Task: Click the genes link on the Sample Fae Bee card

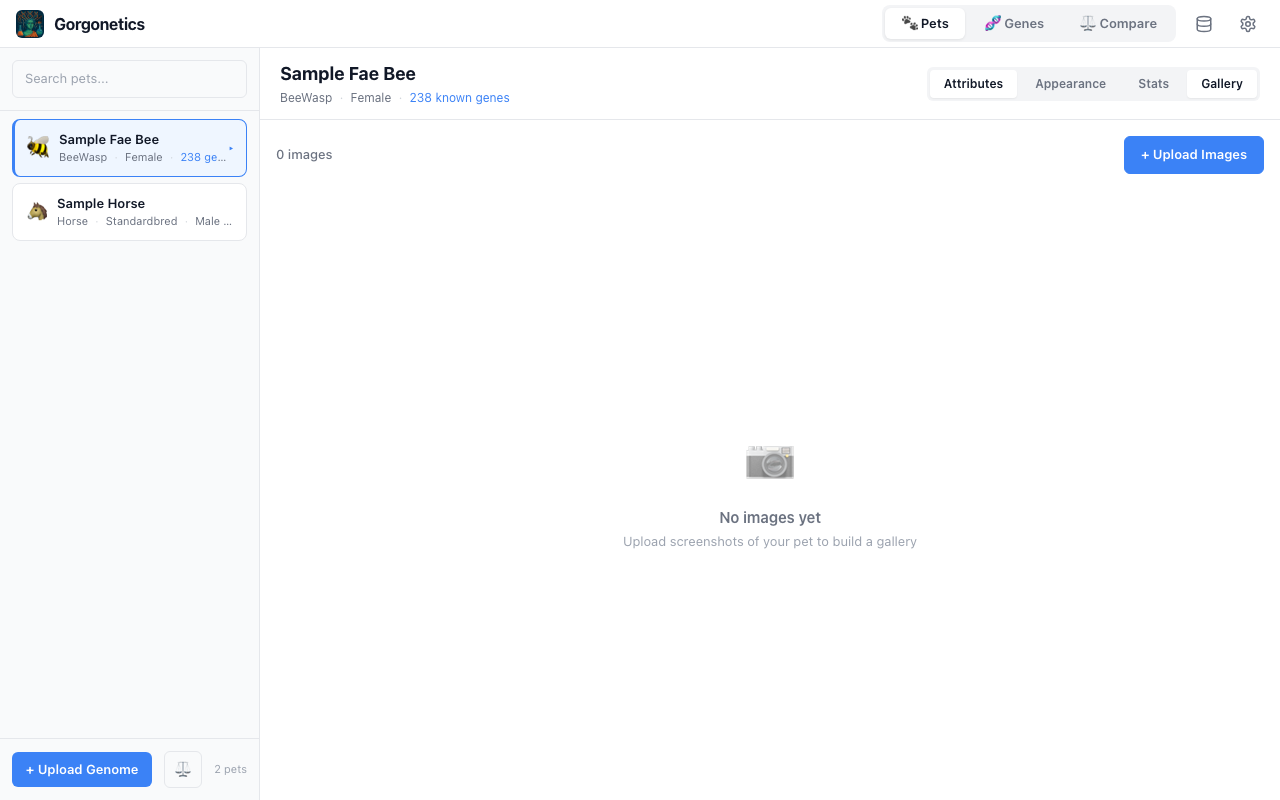Action: coord(203,157)
